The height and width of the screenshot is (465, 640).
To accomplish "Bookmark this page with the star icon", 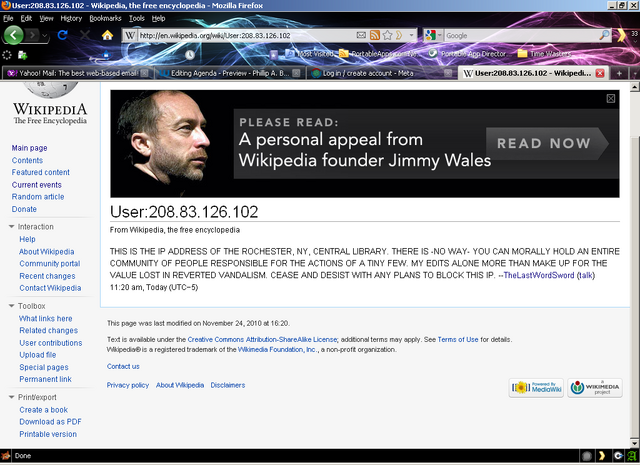I will tap(387, 35).
